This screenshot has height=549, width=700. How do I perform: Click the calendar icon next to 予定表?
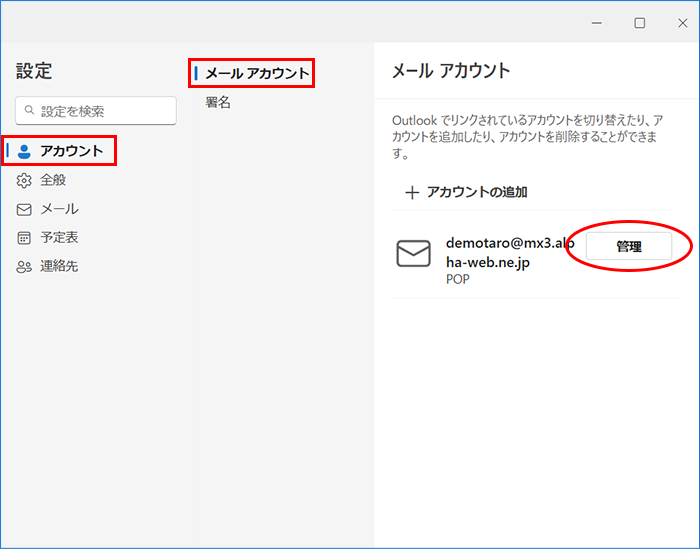24,238
